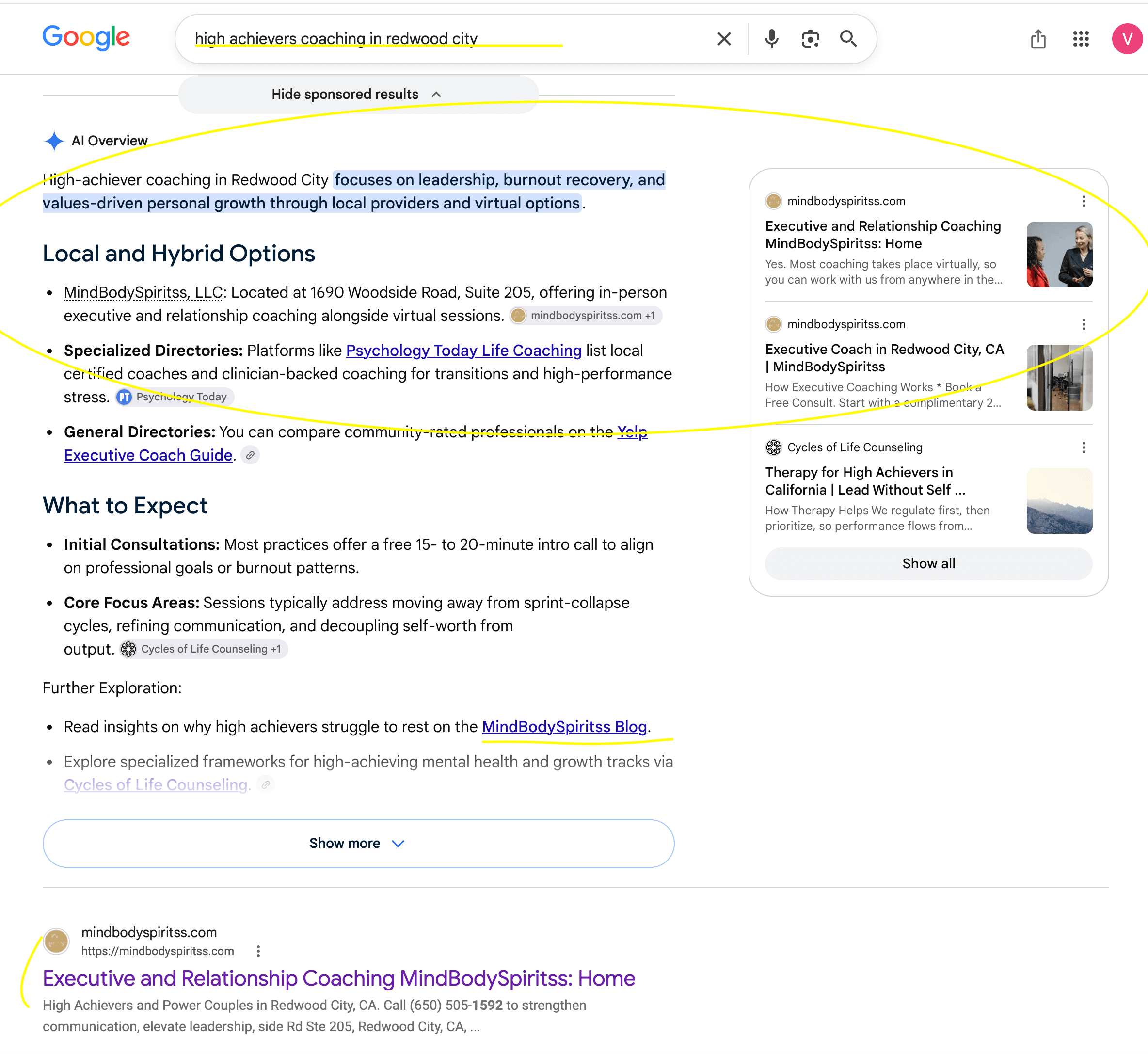Click favicon of first mindbodyspiritss.com card
Viewport: 1148px width, 1054px height.
tap(773, 201)
